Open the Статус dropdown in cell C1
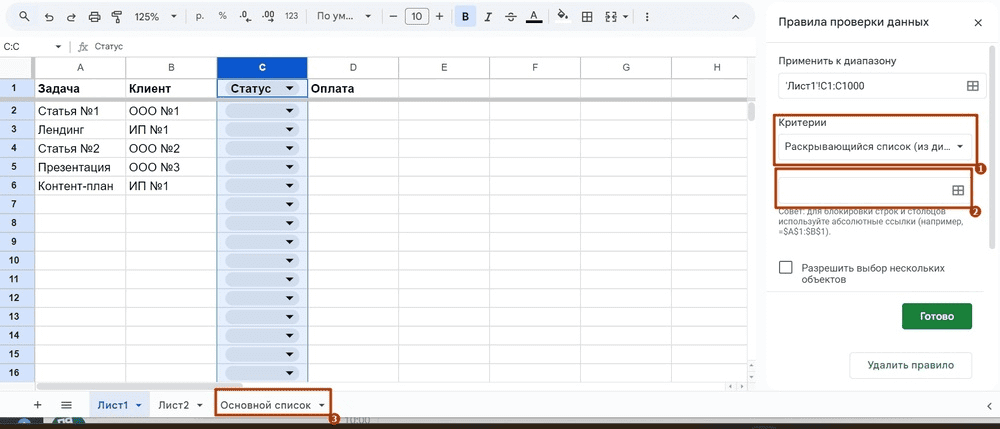1000x429 pixels. click(x=290, y=89)
